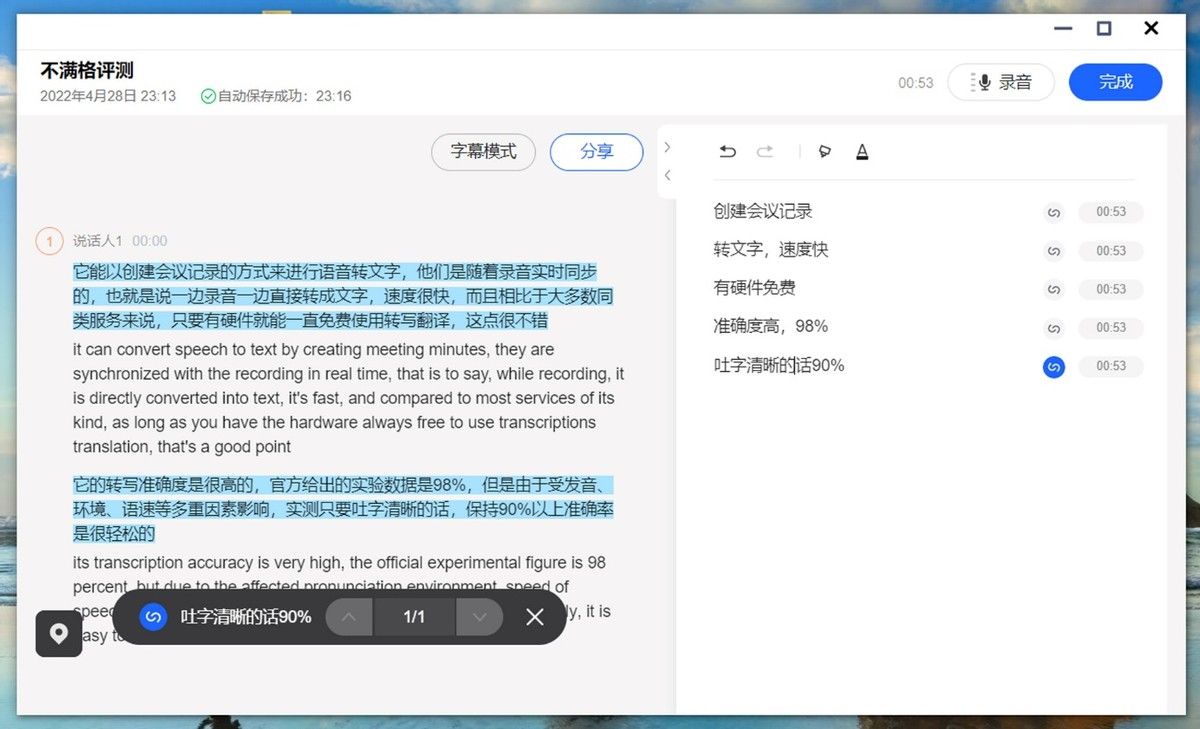
Task: Select the highlighter marker tool
Action: (825, 152)
